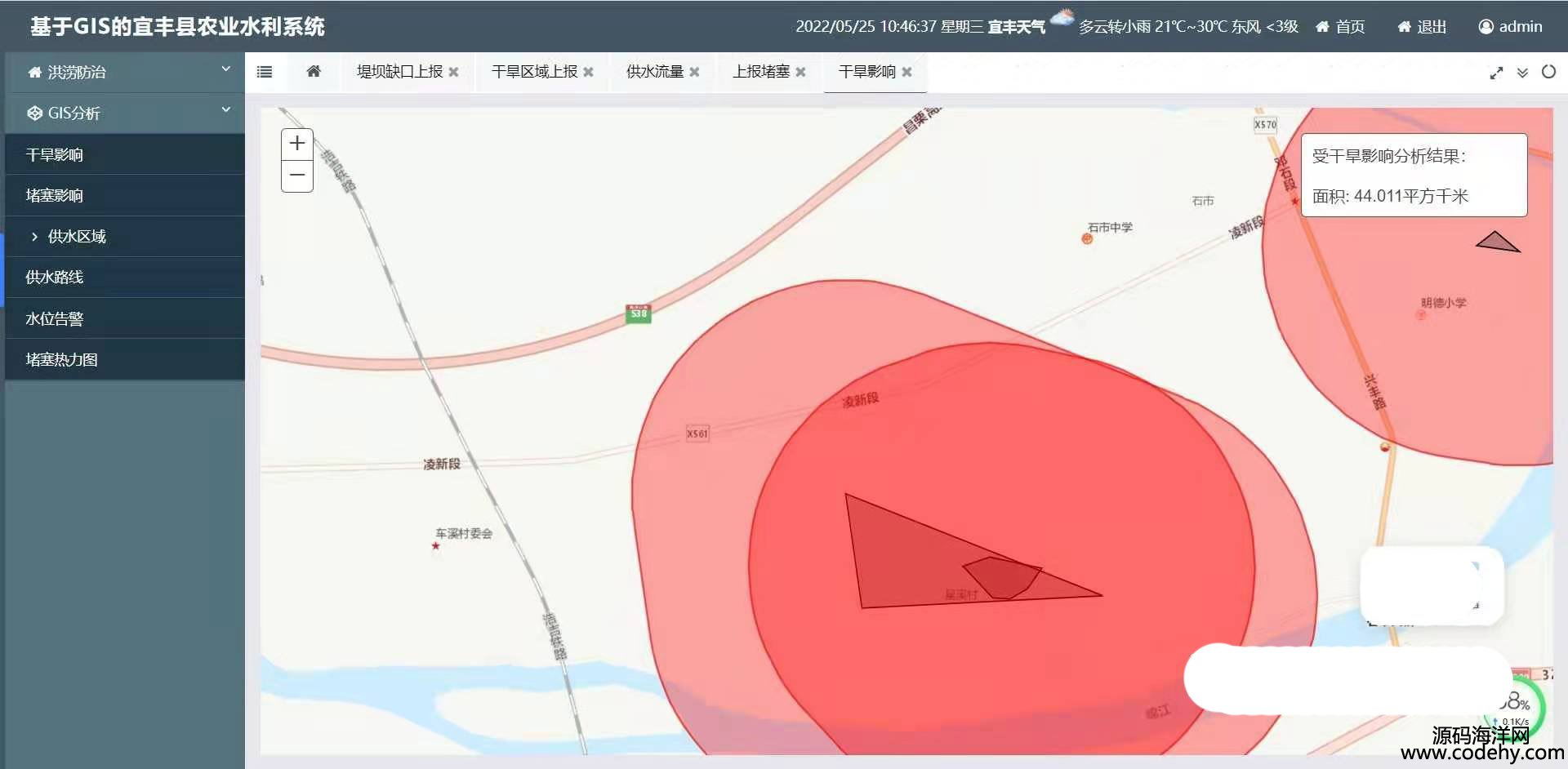Click the 首页 link in header
1568x769 pixels.
click(x=1340, y=27)
